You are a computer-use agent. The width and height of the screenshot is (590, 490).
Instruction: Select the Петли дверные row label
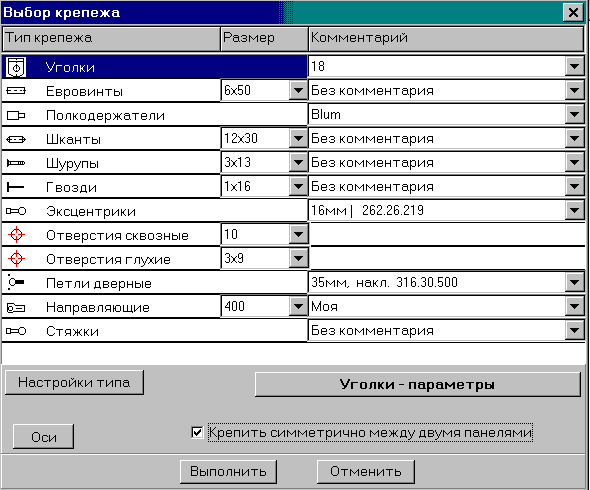tap(99, 283)
